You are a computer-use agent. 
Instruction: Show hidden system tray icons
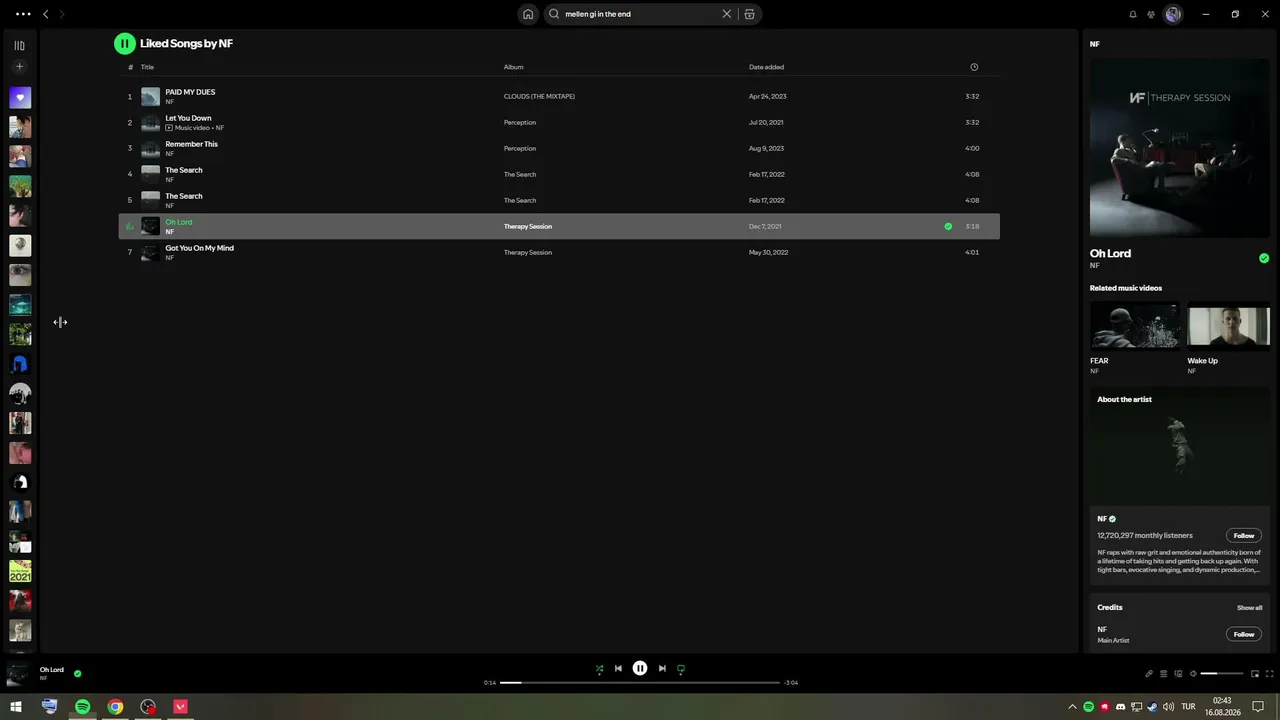click(x=1073, y=707)
